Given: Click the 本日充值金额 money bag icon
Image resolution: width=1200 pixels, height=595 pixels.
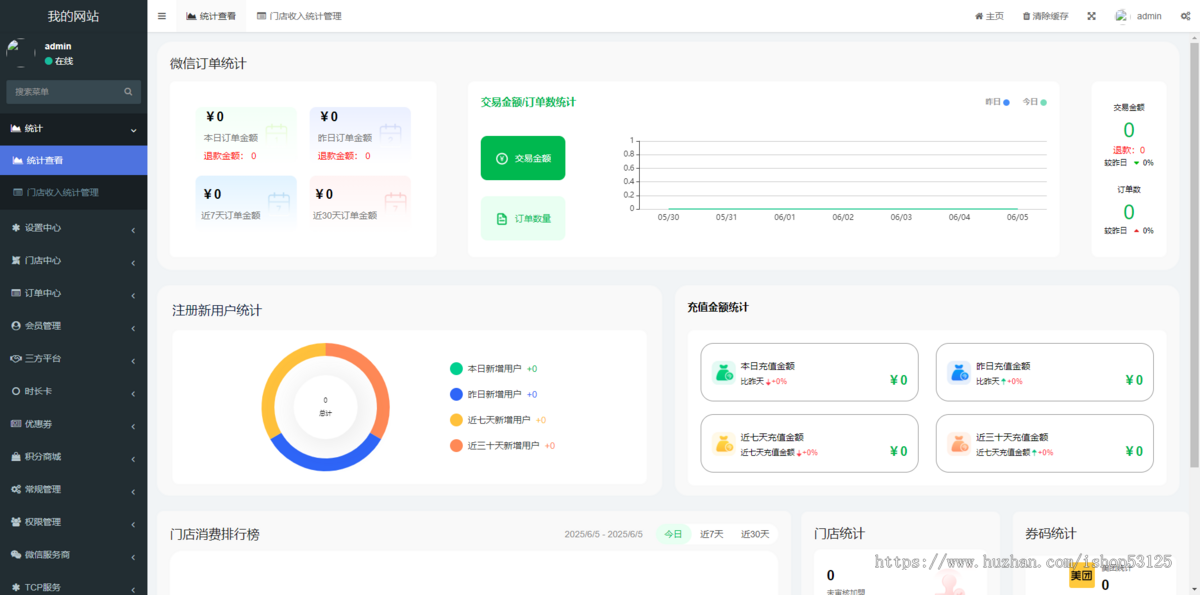Looking at the screenshot, I should [x=724, y=373].
